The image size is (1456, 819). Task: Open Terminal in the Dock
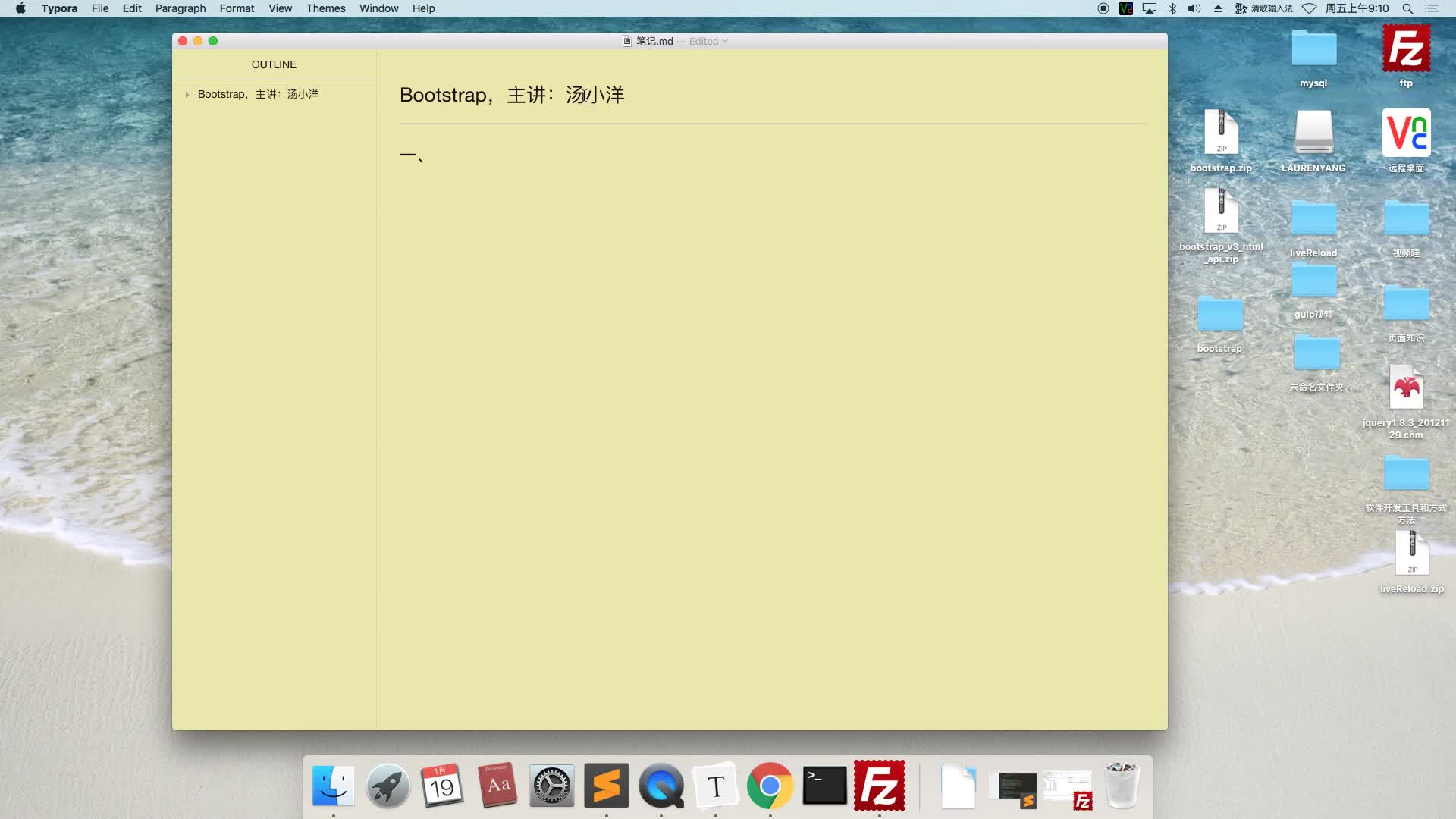tap(824, 786)
